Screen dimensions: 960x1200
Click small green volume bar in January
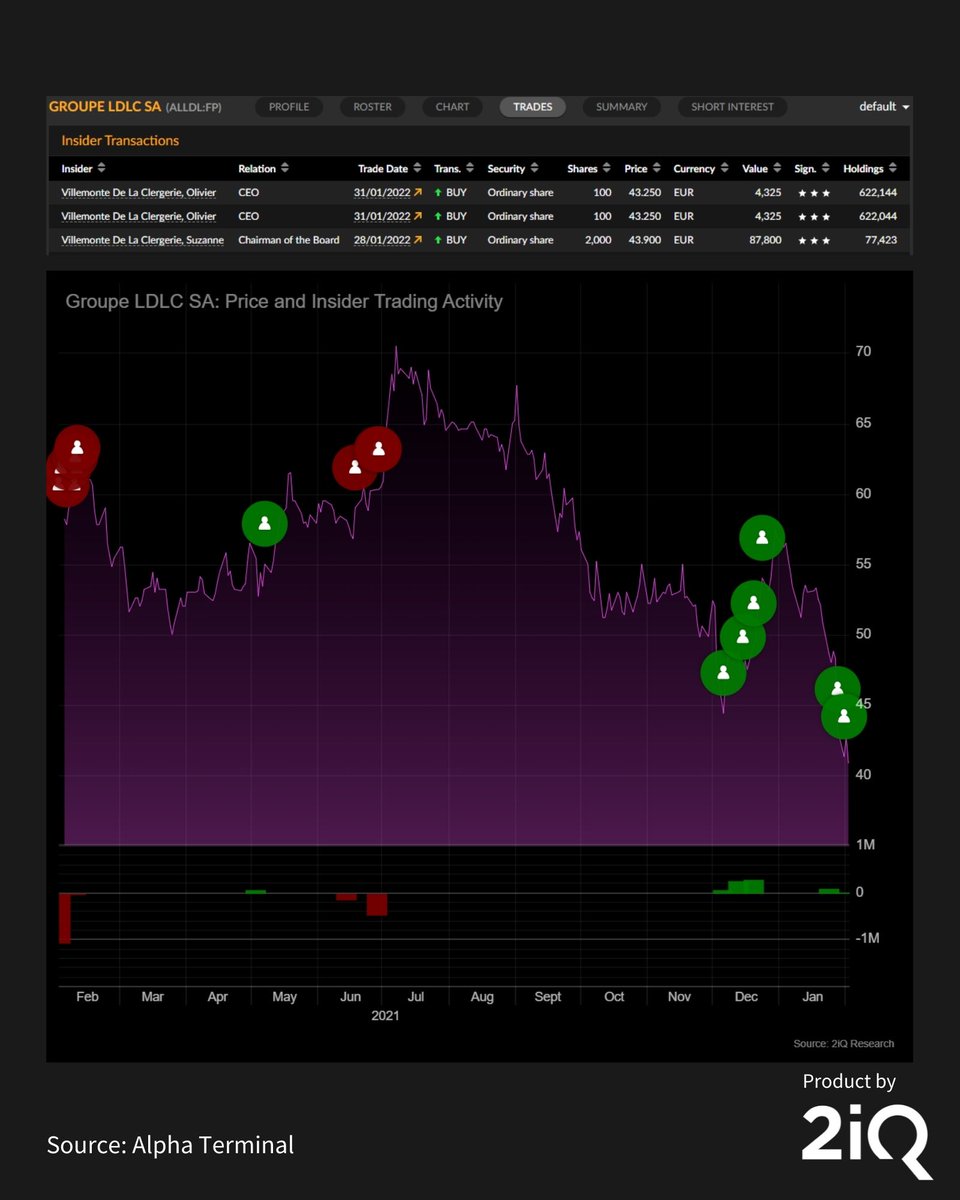(x=829, y=890)
